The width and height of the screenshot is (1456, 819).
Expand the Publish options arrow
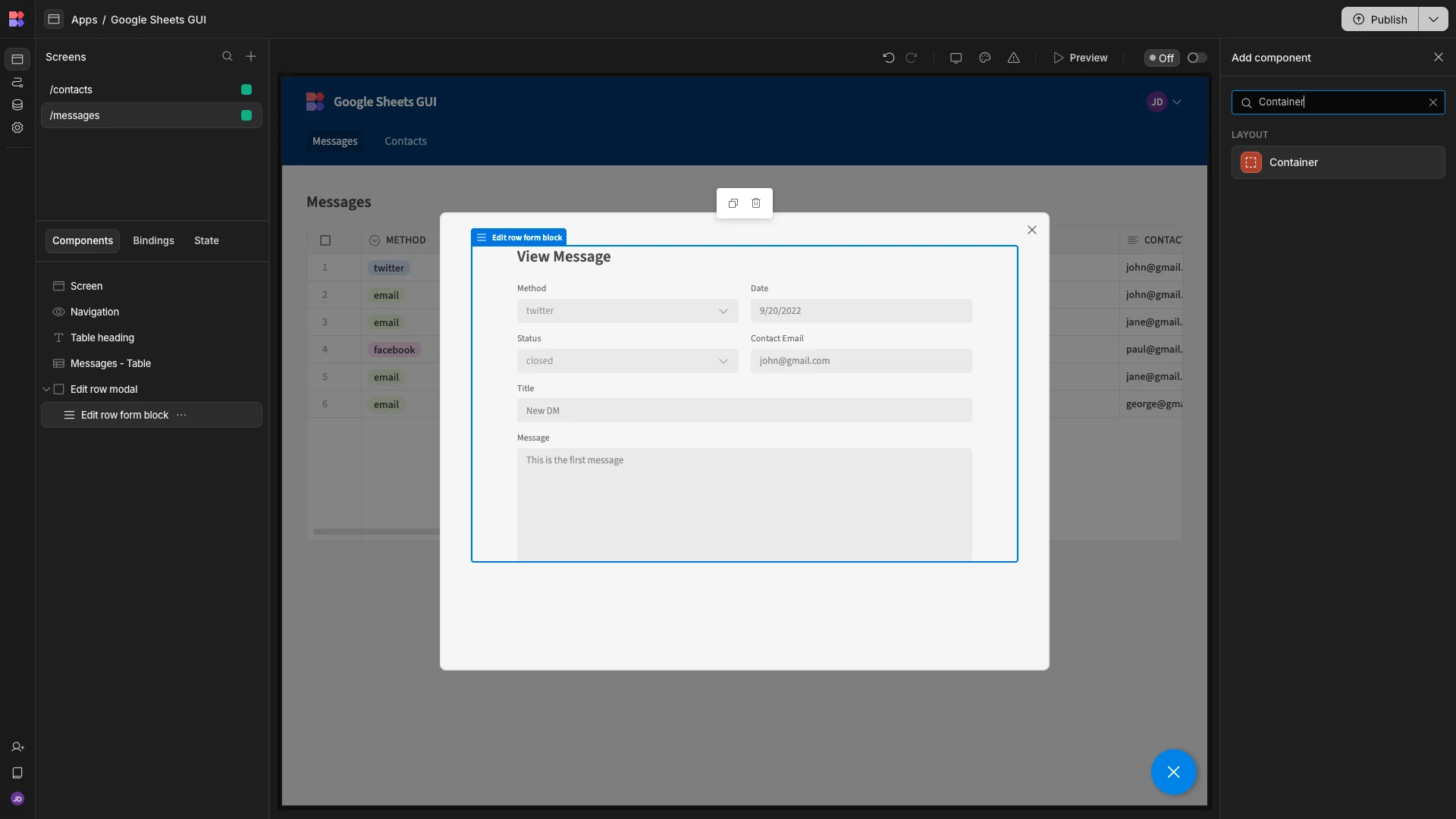(1433, 19)
